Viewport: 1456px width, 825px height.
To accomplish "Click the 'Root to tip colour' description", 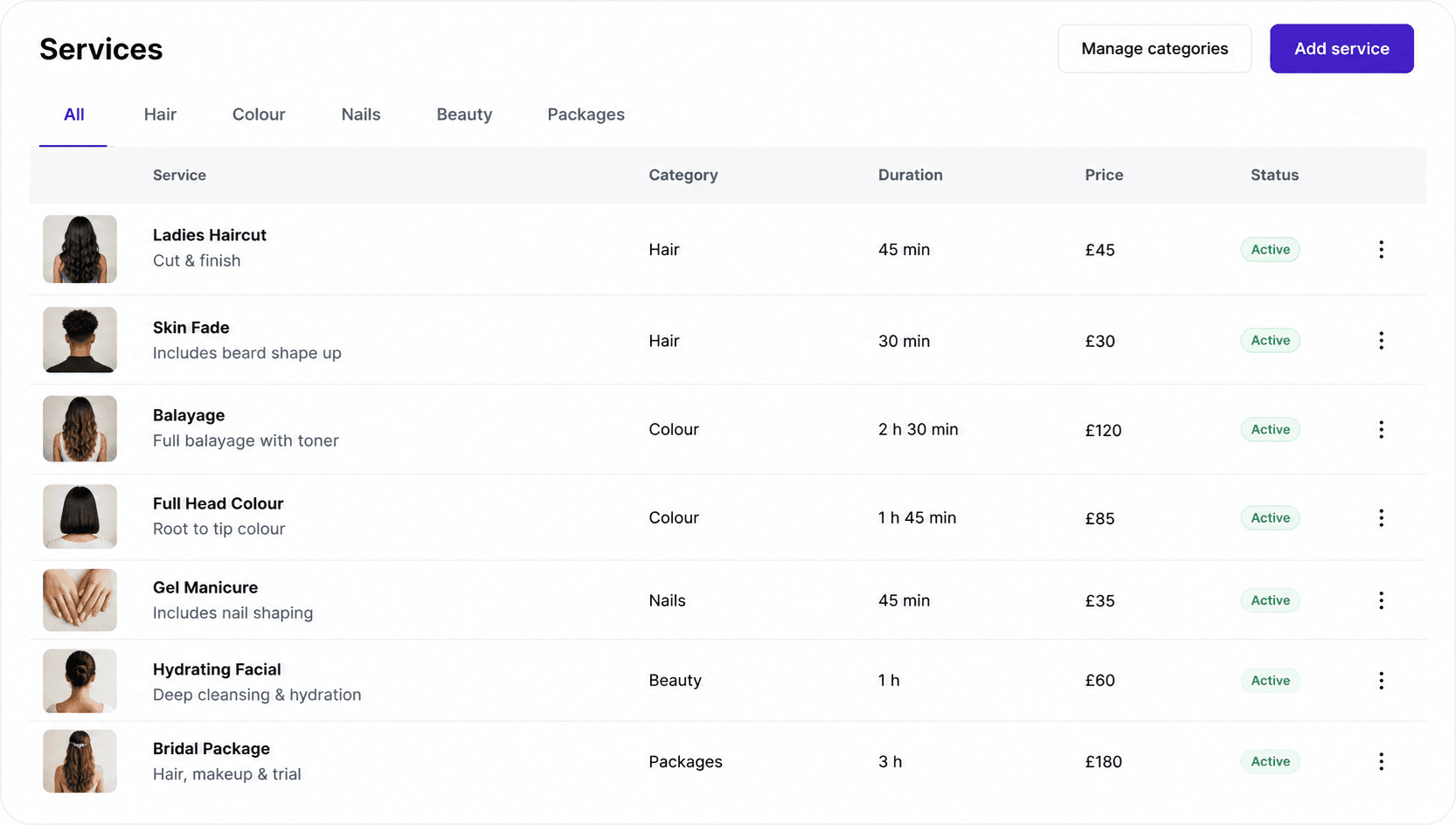I will tap(218, 529).
